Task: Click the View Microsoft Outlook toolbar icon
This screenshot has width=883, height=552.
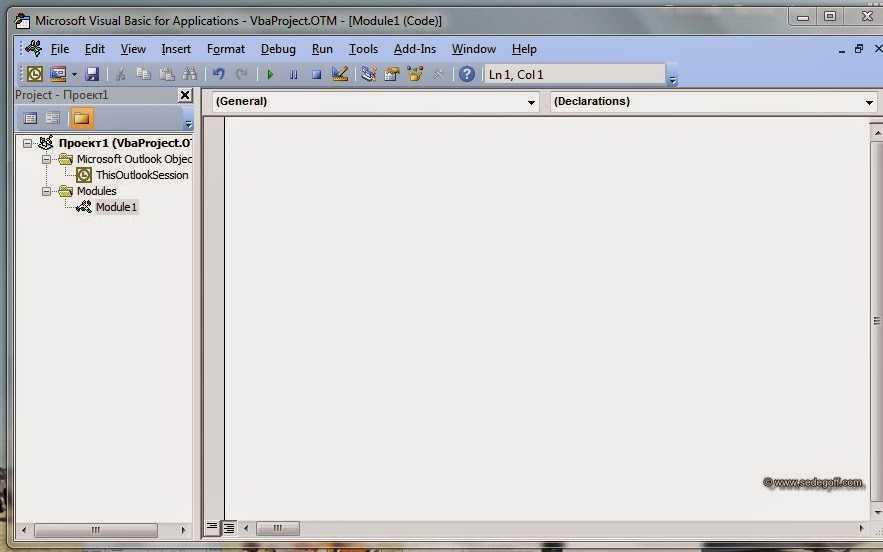Action: [34, 74]
